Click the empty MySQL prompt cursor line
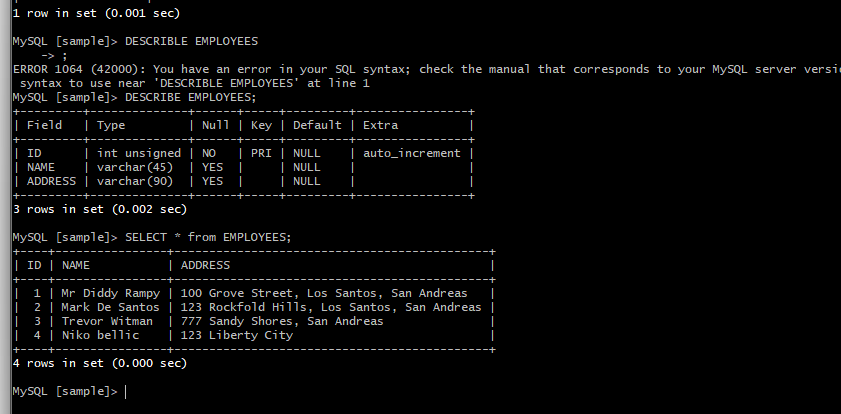 click(125, 391)
